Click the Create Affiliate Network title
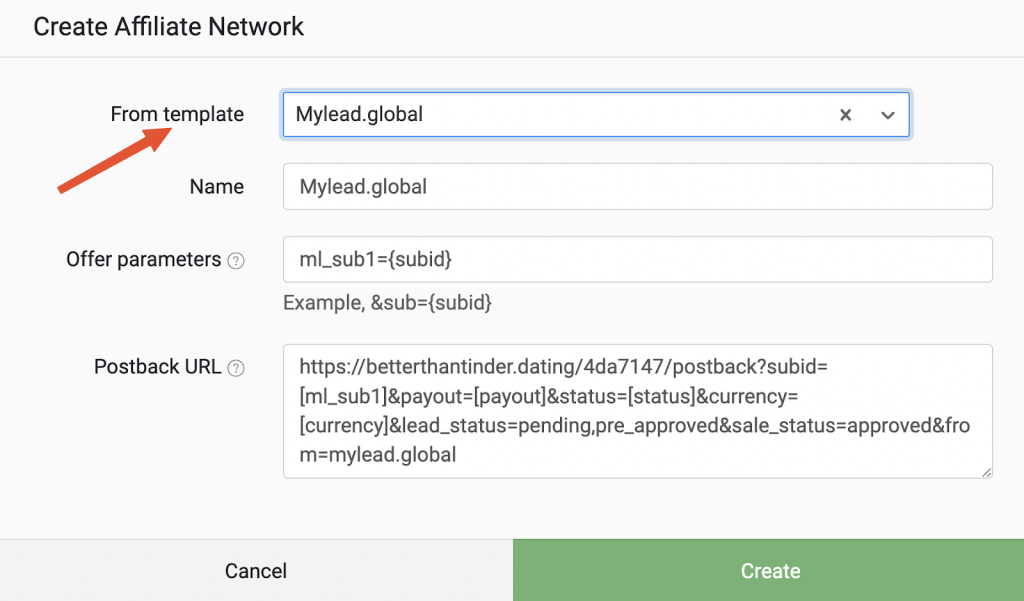 click(x=168, y=27)
